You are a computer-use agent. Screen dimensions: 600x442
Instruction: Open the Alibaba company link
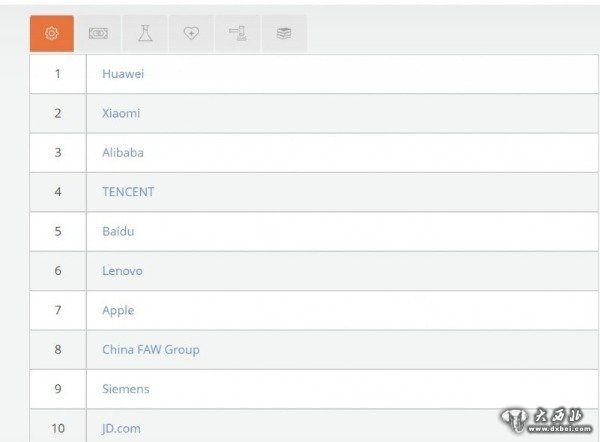(123, 153)
